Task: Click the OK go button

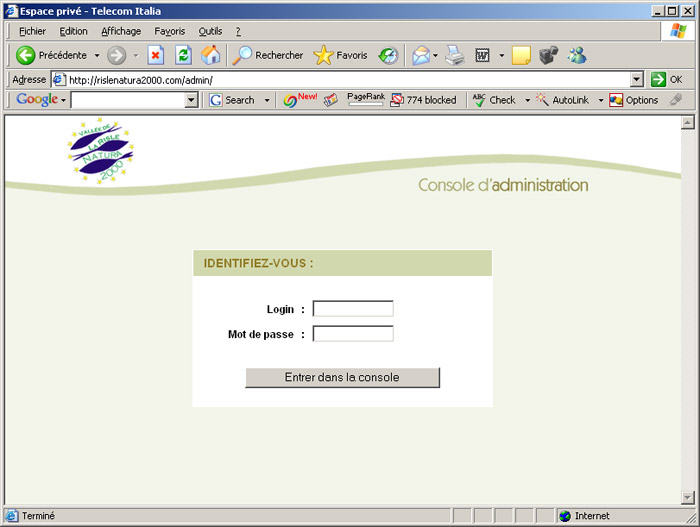Action: pyautogui.click(x=667, y=80)
